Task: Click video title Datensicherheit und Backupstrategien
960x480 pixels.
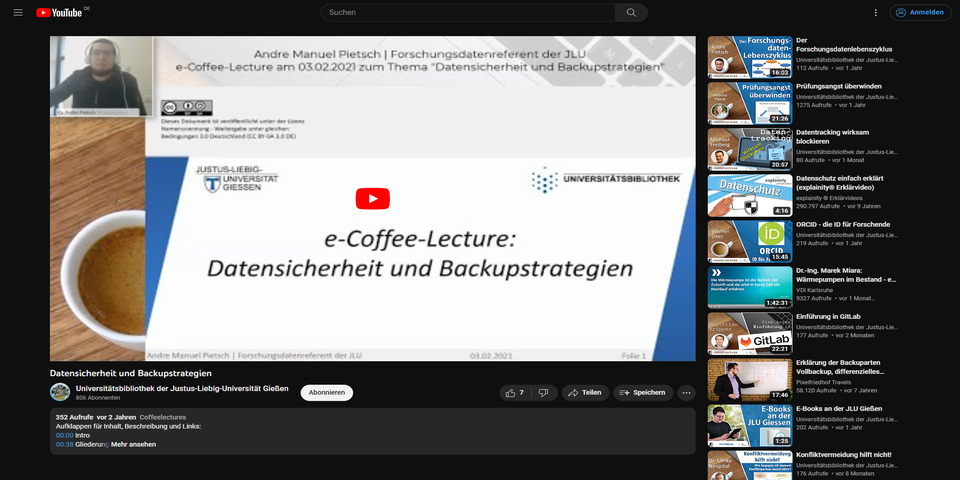Action: point(131,373)
